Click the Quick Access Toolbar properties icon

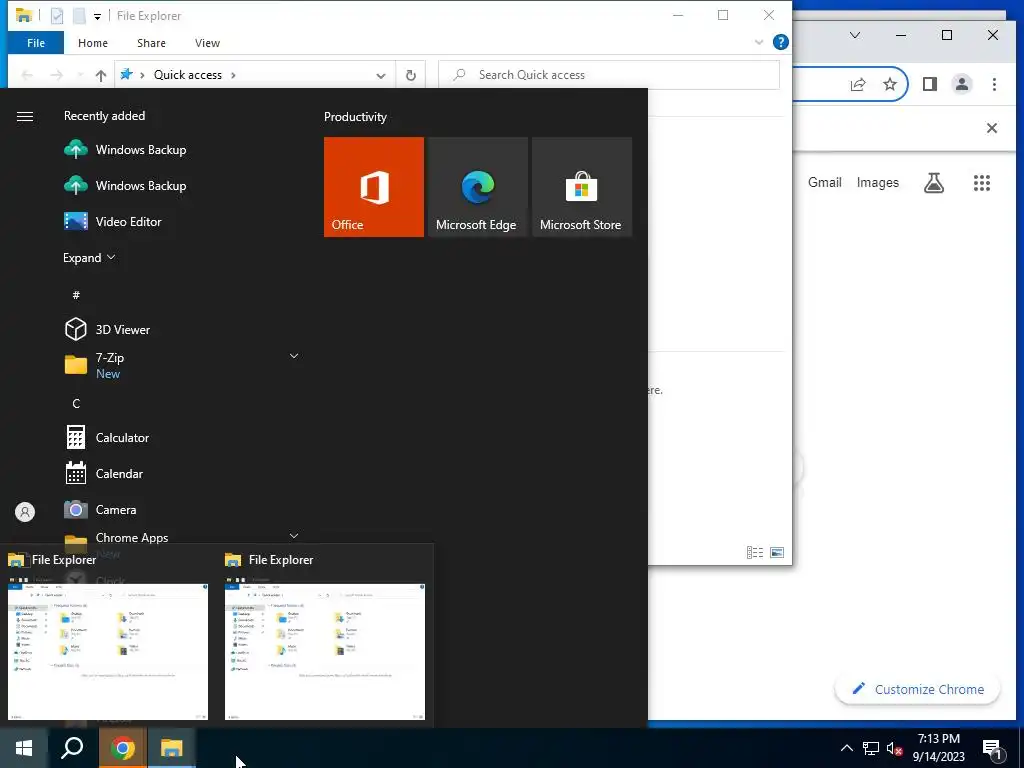point(57,16)
